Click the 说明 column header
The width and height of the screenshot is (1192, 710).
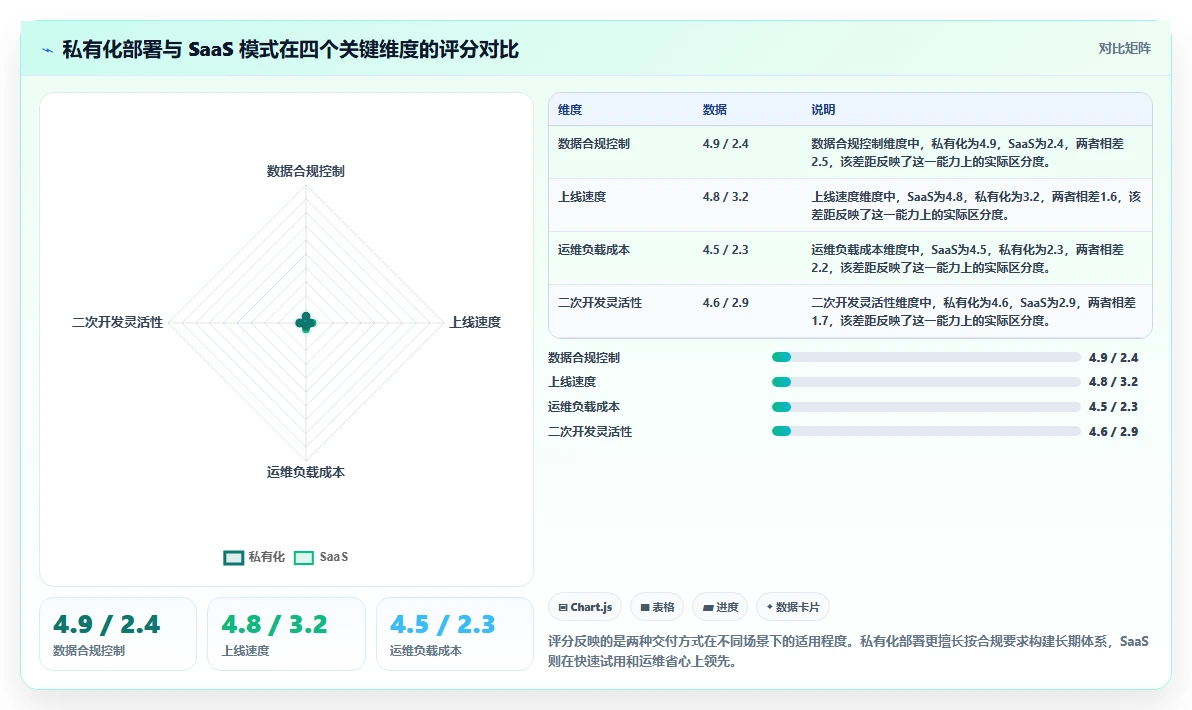click(823, 109)
